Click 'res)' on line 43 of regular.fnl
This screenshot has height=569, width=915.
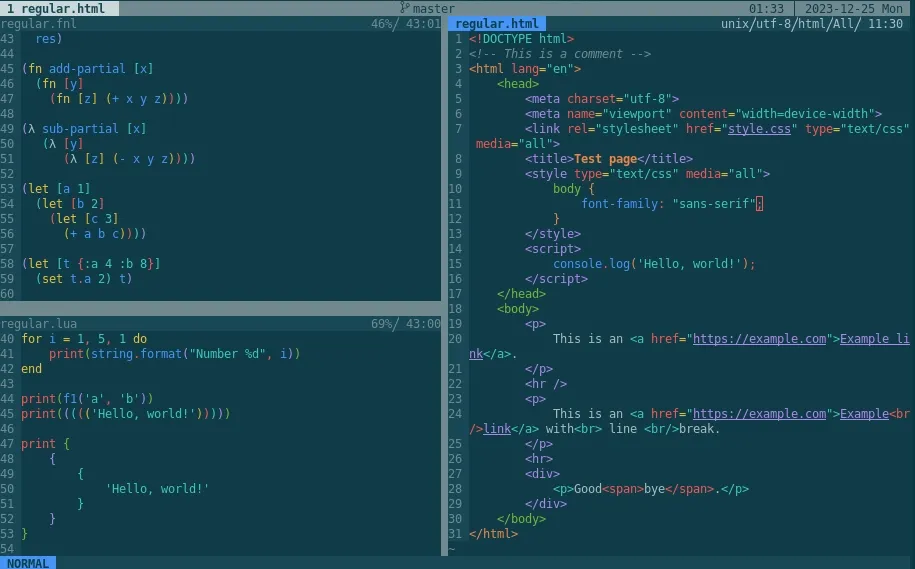(48, 39)
